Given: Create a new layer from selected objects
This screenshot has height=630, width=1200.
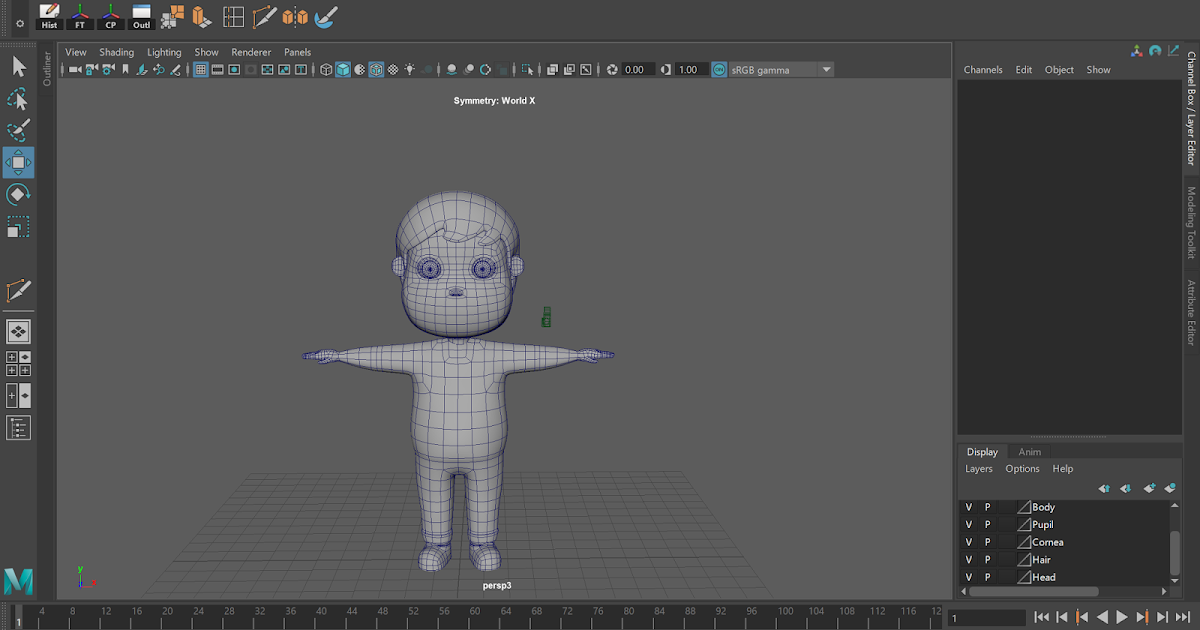Looking at the screenshot, I should [1169, 489].
